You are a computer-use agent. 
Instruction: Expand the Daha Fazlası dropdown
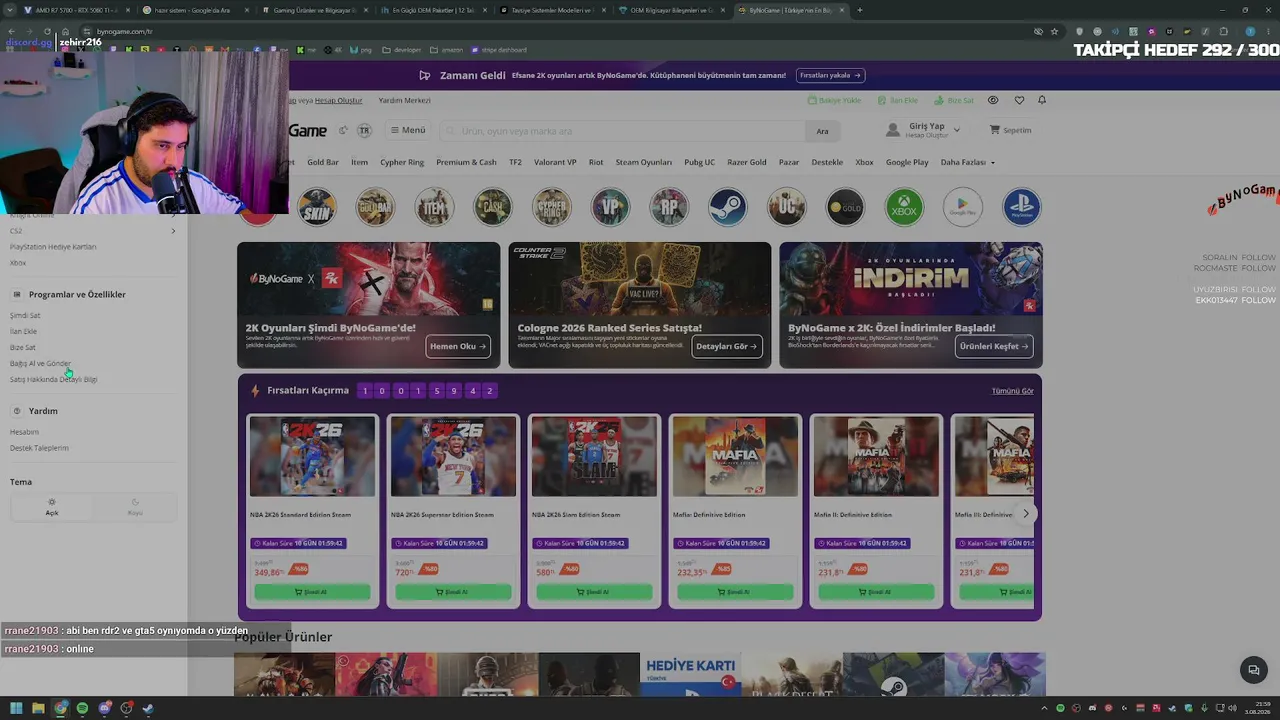point(967,162)
